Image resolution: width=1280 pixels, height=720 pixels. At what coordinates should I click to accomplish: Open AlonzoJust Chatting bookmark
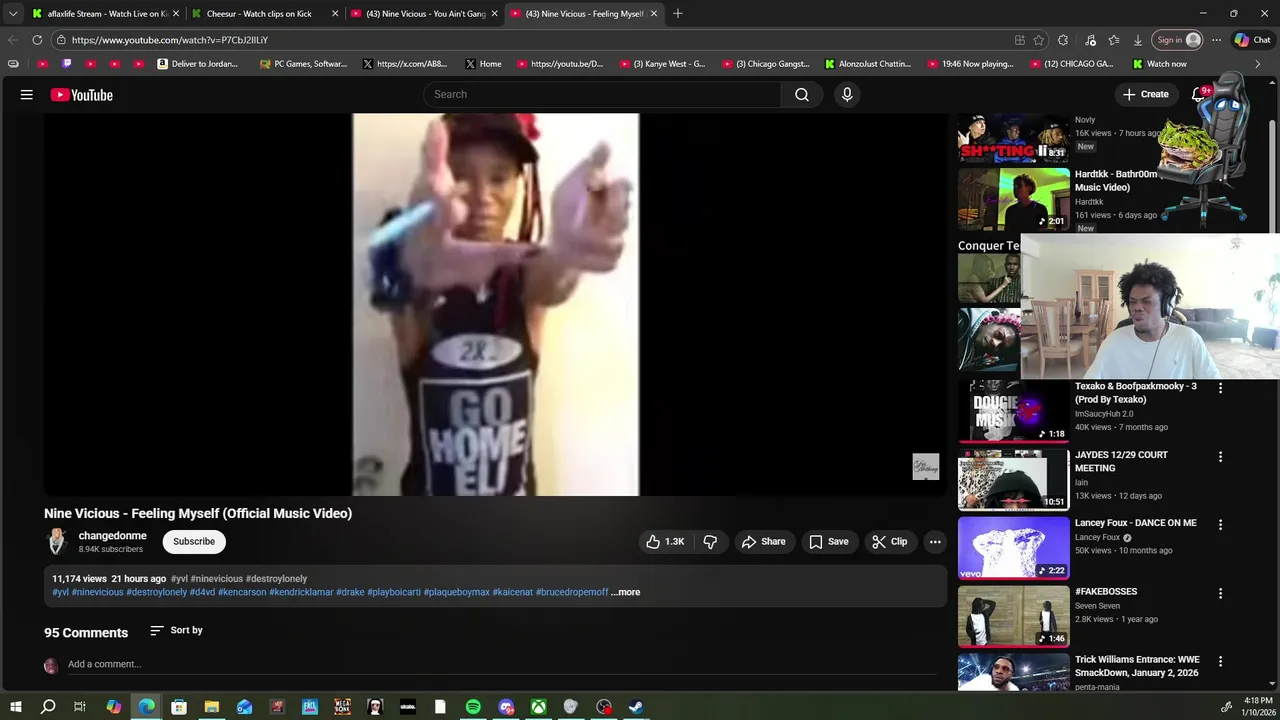(x=867, y=64)
